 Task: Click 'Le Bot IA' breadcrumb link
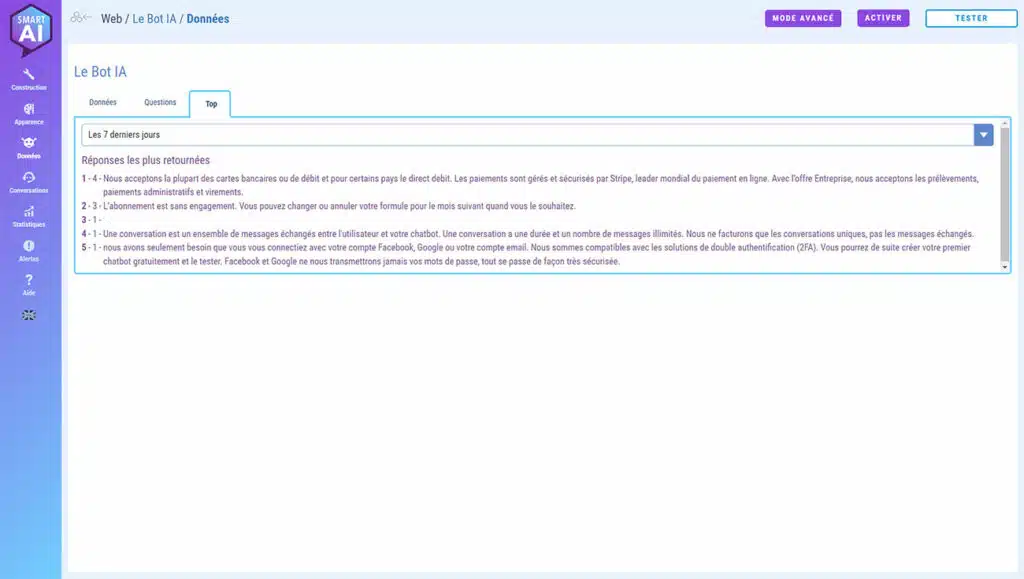[153, 18]
